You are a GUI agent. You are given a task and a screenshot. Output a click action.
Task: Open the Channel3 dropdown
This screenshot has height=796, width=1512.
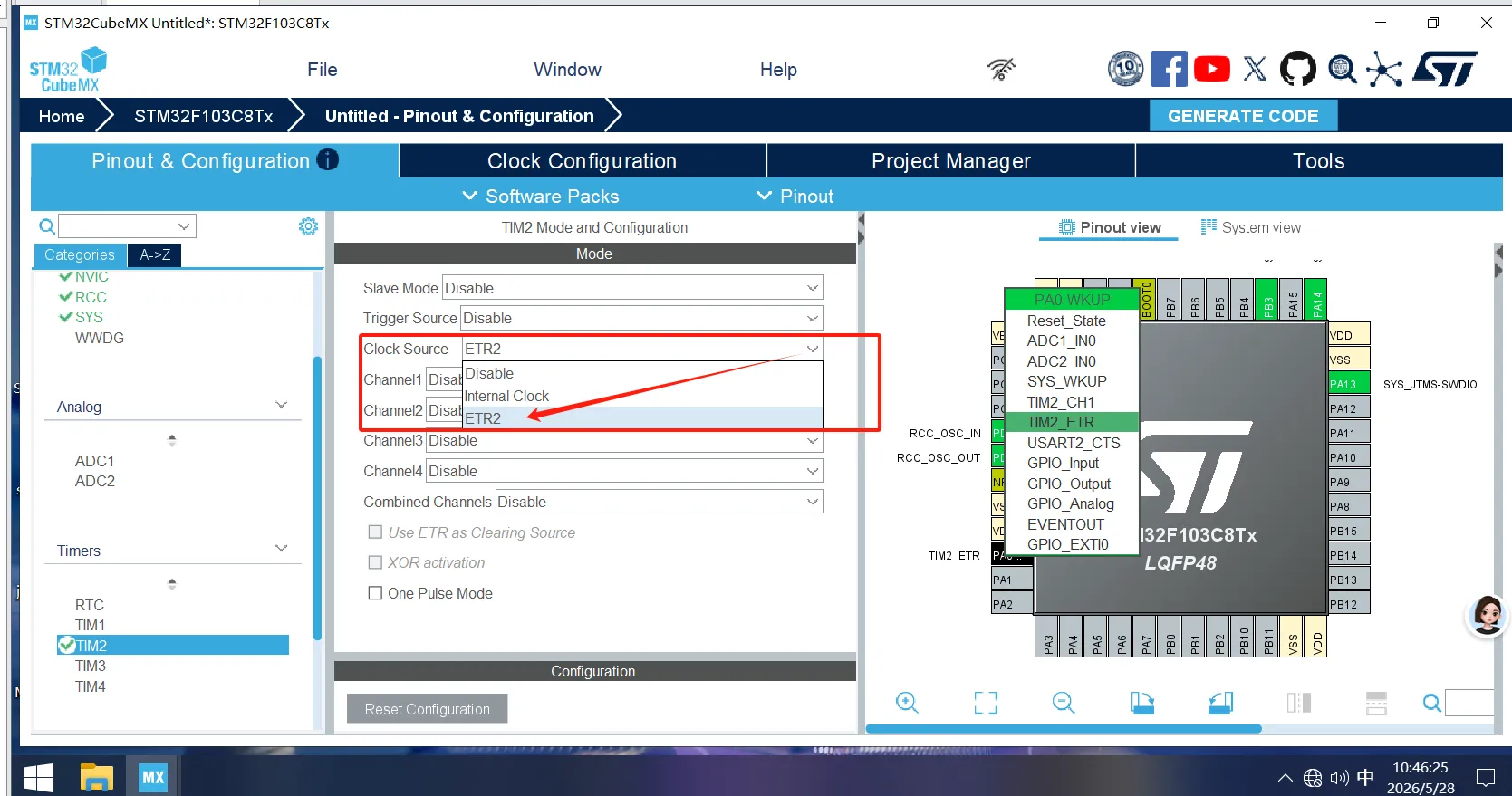click(625, 440)
